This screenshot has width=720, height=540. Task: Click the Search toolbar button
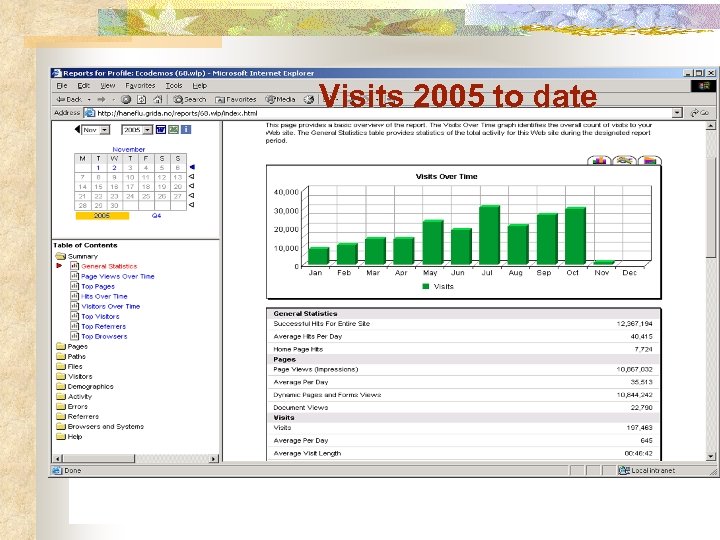point(190,99)
